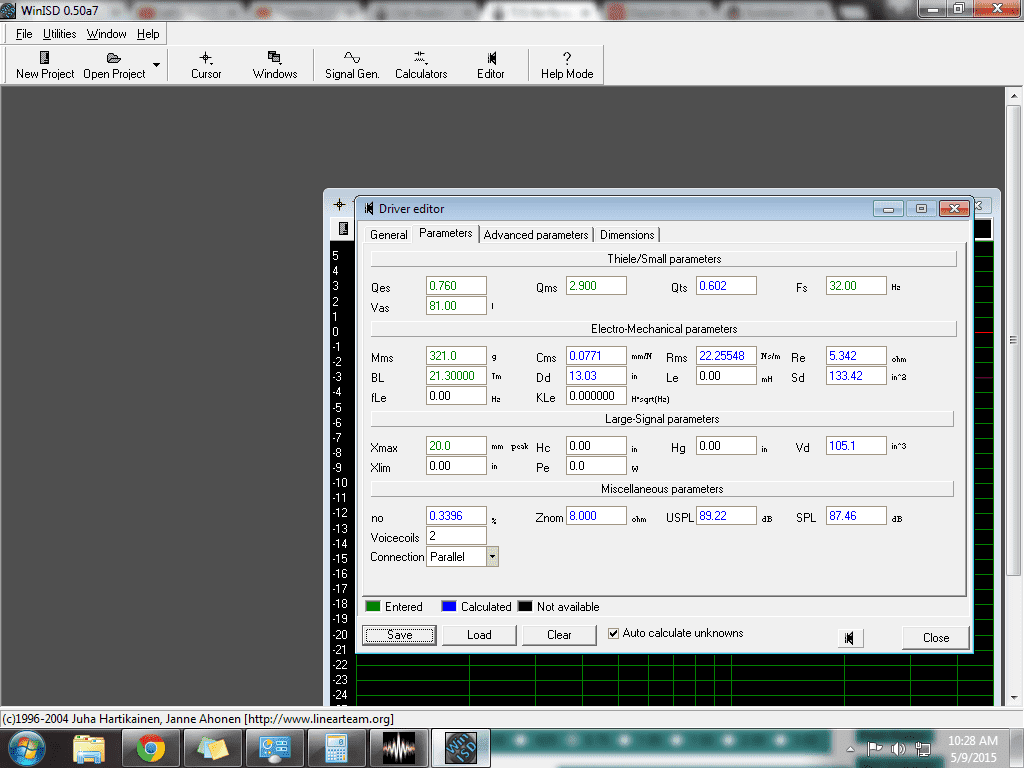Click the Clear button
The width and height of the screenshot is (1024, 768).
pyautogui.click(x=559, y=635)
